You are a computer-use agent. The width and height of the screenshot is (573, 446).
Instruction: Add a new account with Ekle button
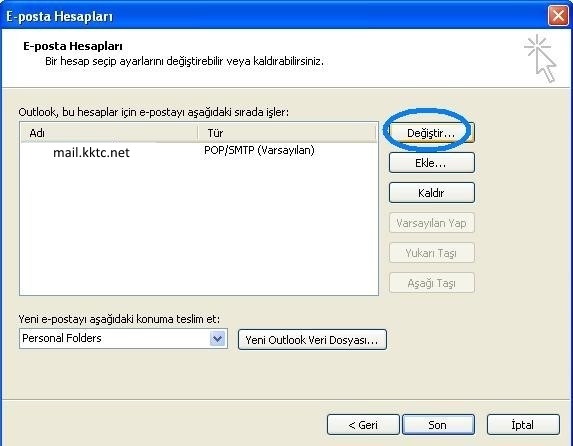tap(432, 163)
